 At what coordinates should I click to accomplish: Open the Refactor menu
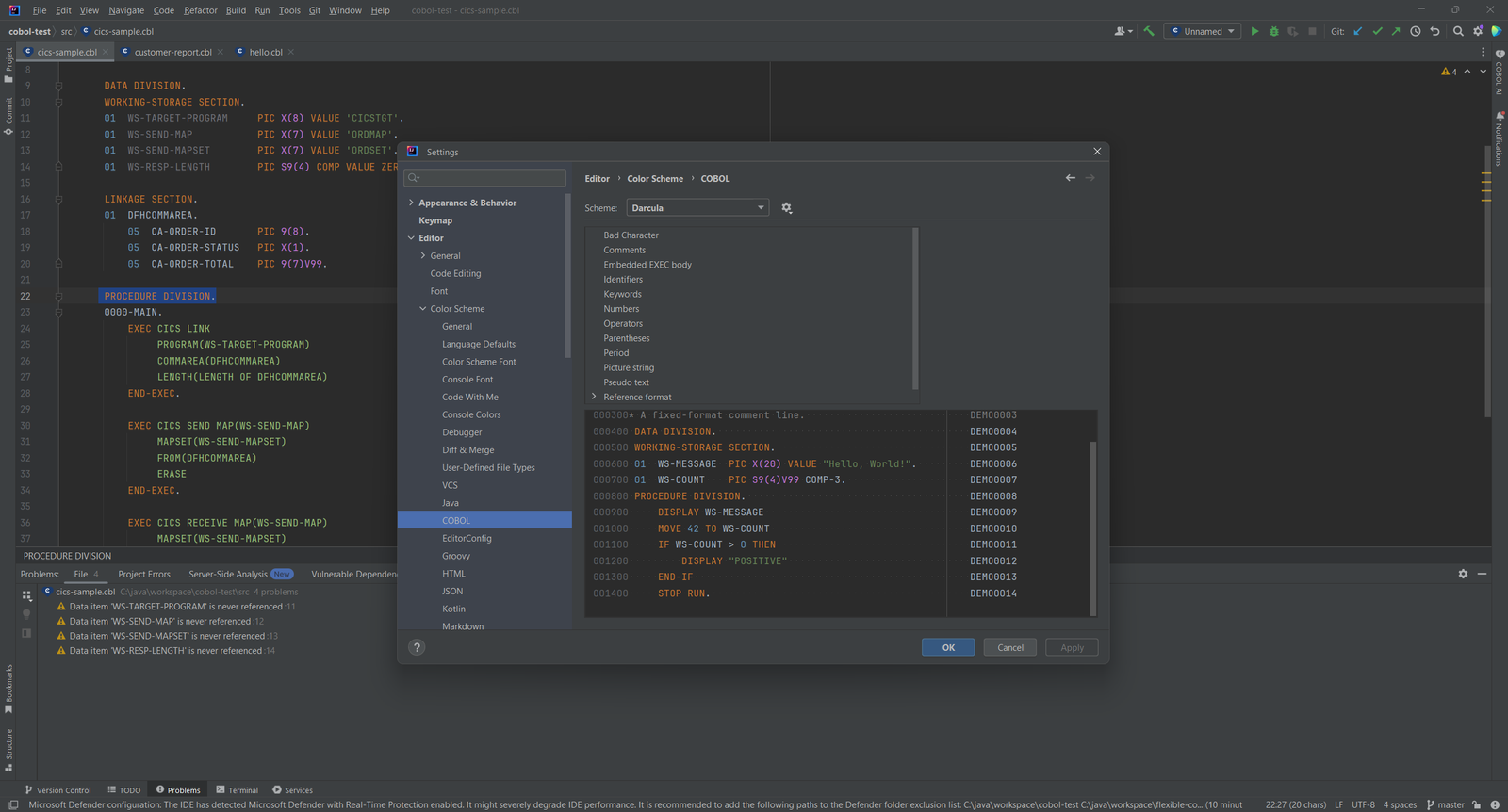pyautogui.click(x=201, y=10)
